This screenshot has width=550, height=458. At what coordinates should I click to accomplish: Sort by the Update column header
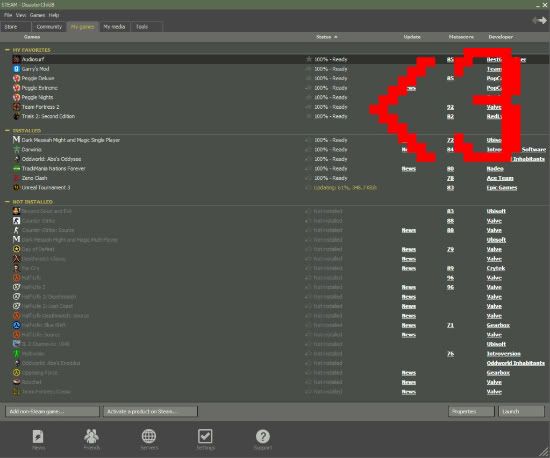[x=412, y=37]
